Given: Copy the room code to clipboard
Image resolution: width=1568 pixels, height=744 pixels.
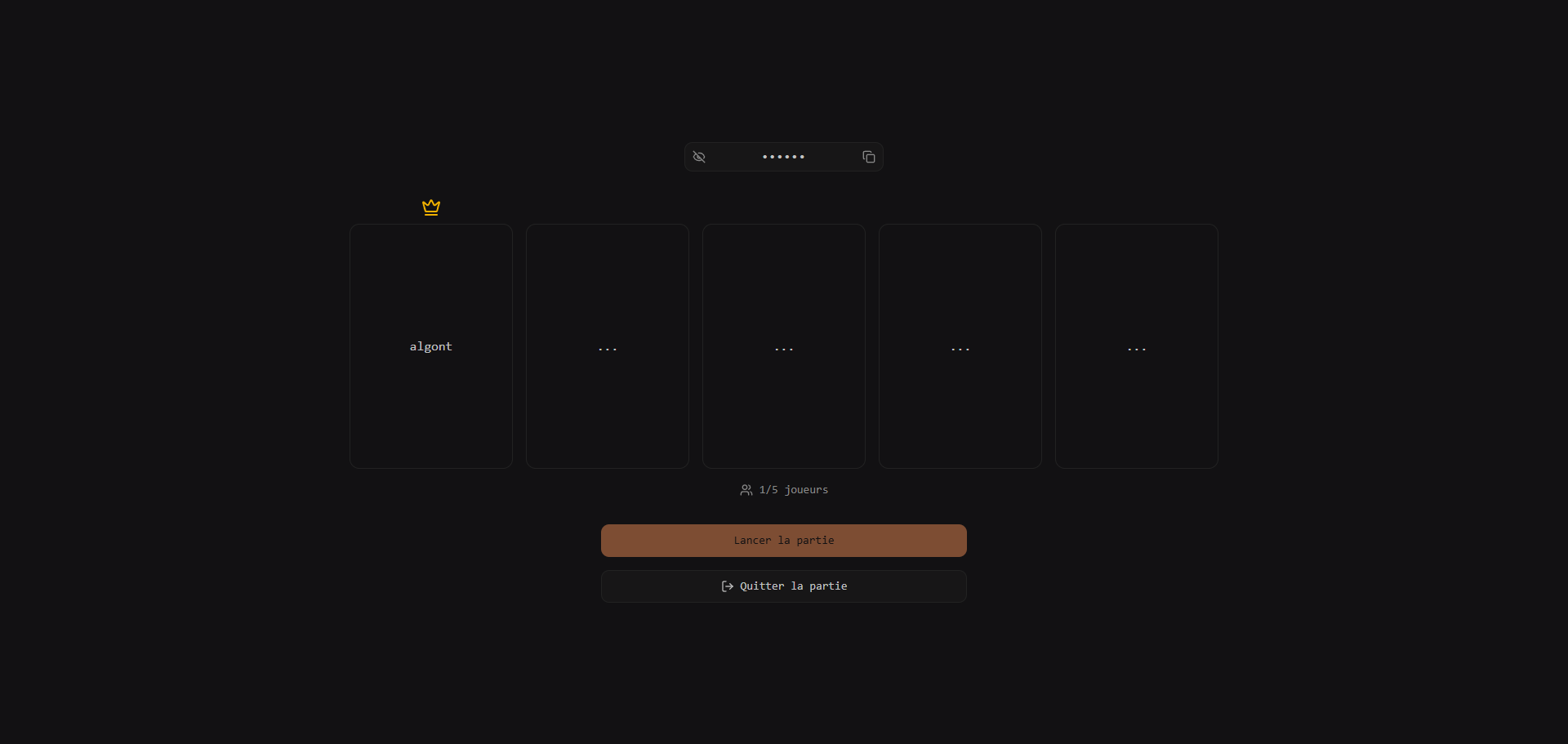Looking at the screenshot, I should coord(868,157).
